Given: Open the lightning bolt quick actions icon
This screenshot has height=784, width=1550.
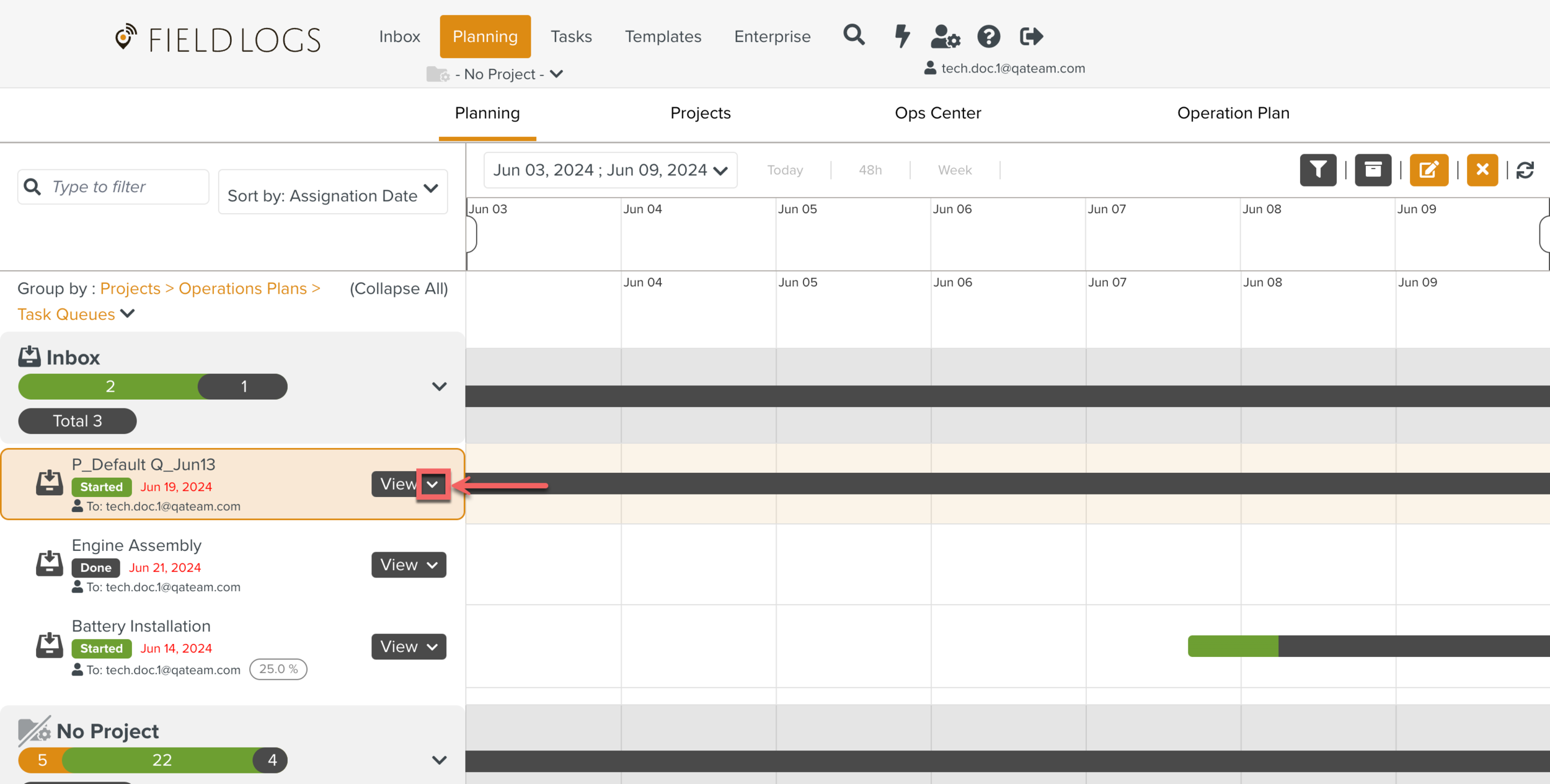Looking at the screenshot, I should point(902,36).
